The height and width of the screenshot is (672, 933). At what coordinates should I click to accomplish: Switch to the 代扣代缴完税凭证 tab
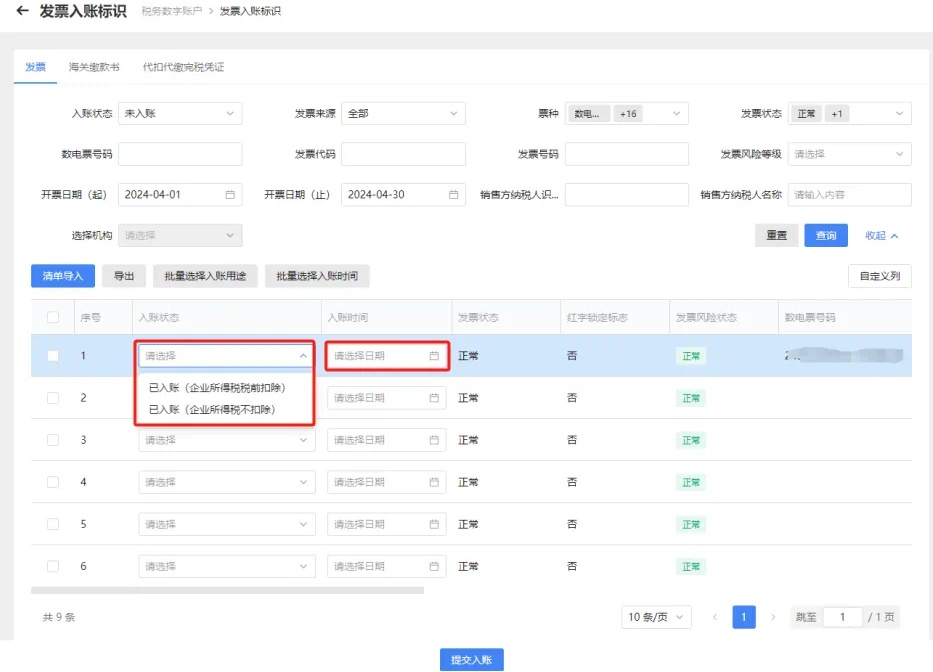(x=183, y=67)
